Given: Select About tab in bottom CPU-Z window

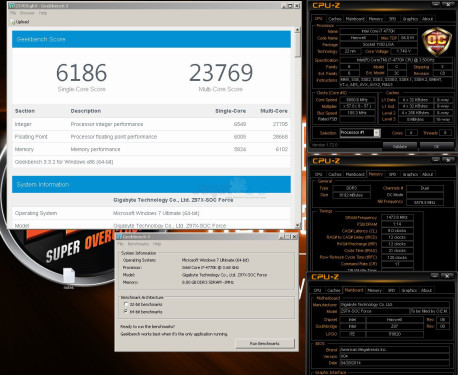Looking at the screenshot, I should 426,290.
